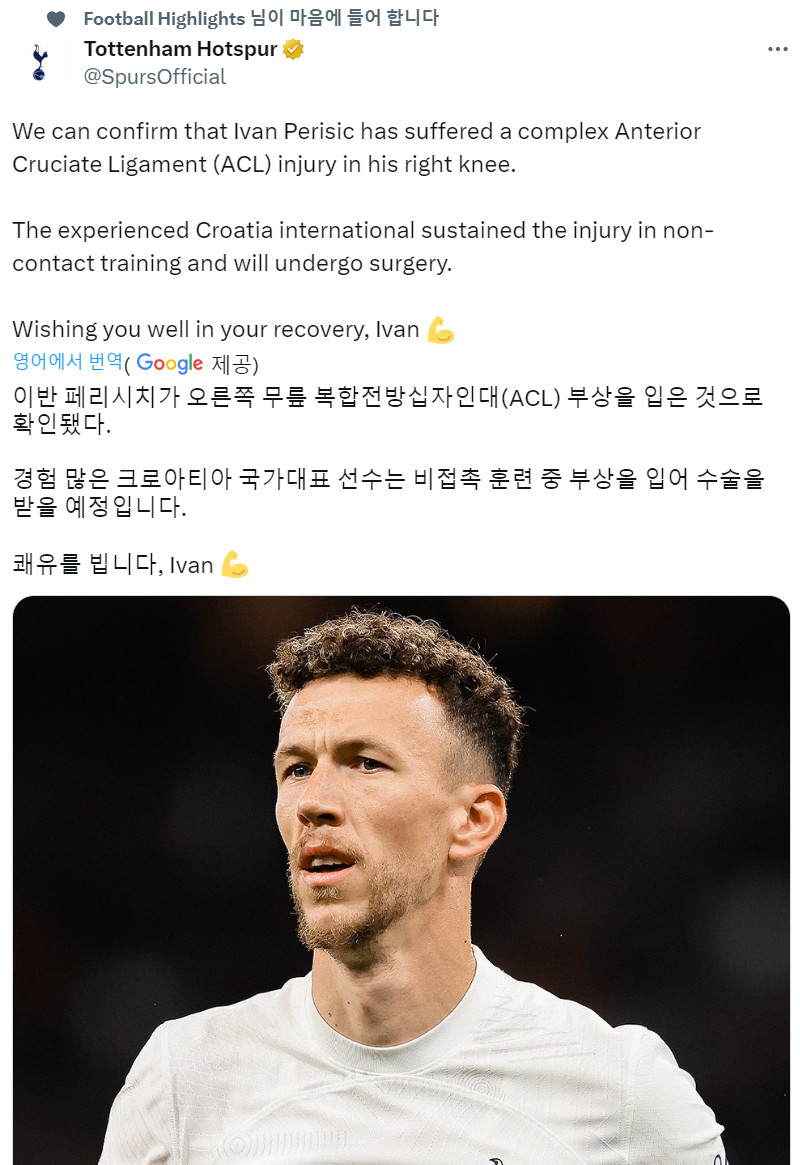
Task: Click the Tottenham Hotspur display name
Action: (x=181, y=49)
